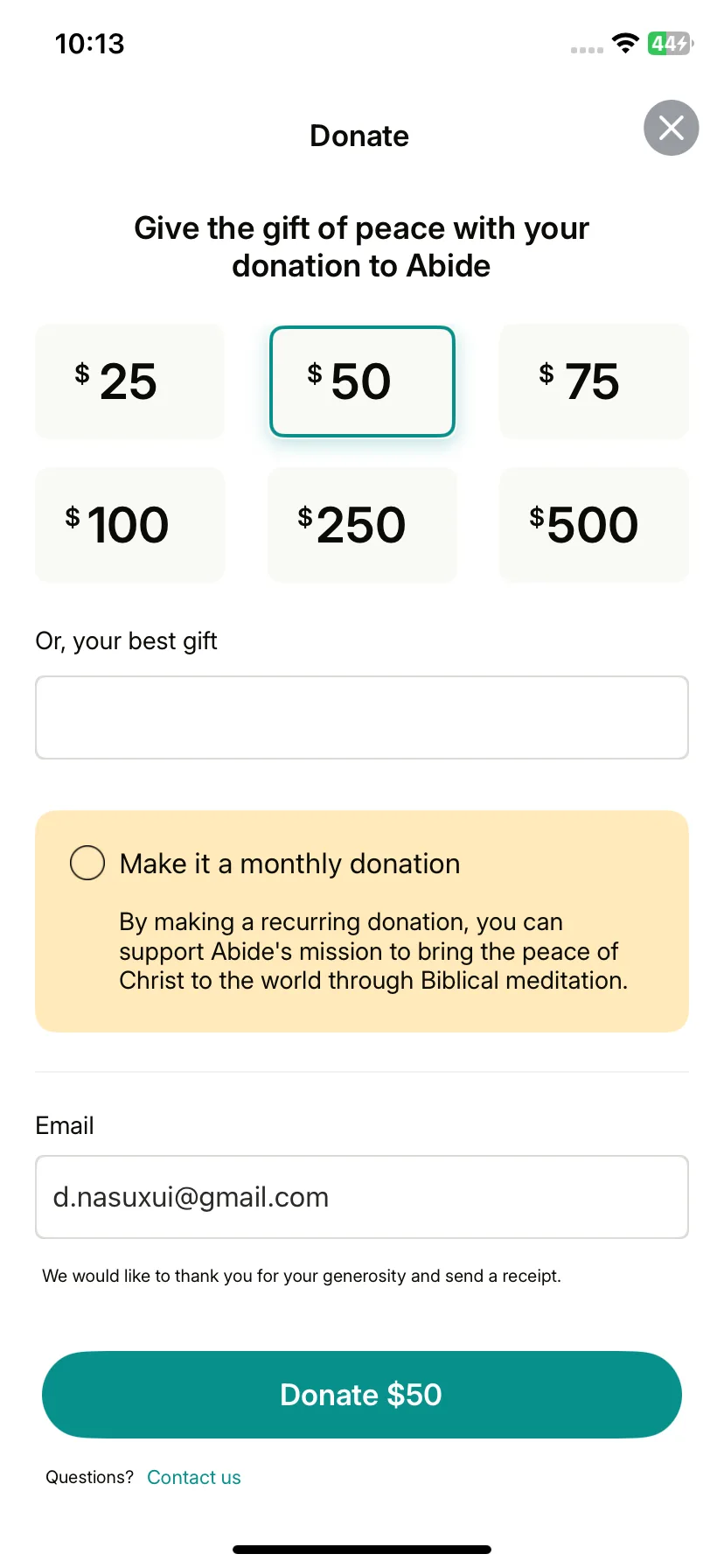This screenshot has width=724, height=1568.
Task: Focus the 'Or, your best gift' input
Action: click(x=362, y=717)
